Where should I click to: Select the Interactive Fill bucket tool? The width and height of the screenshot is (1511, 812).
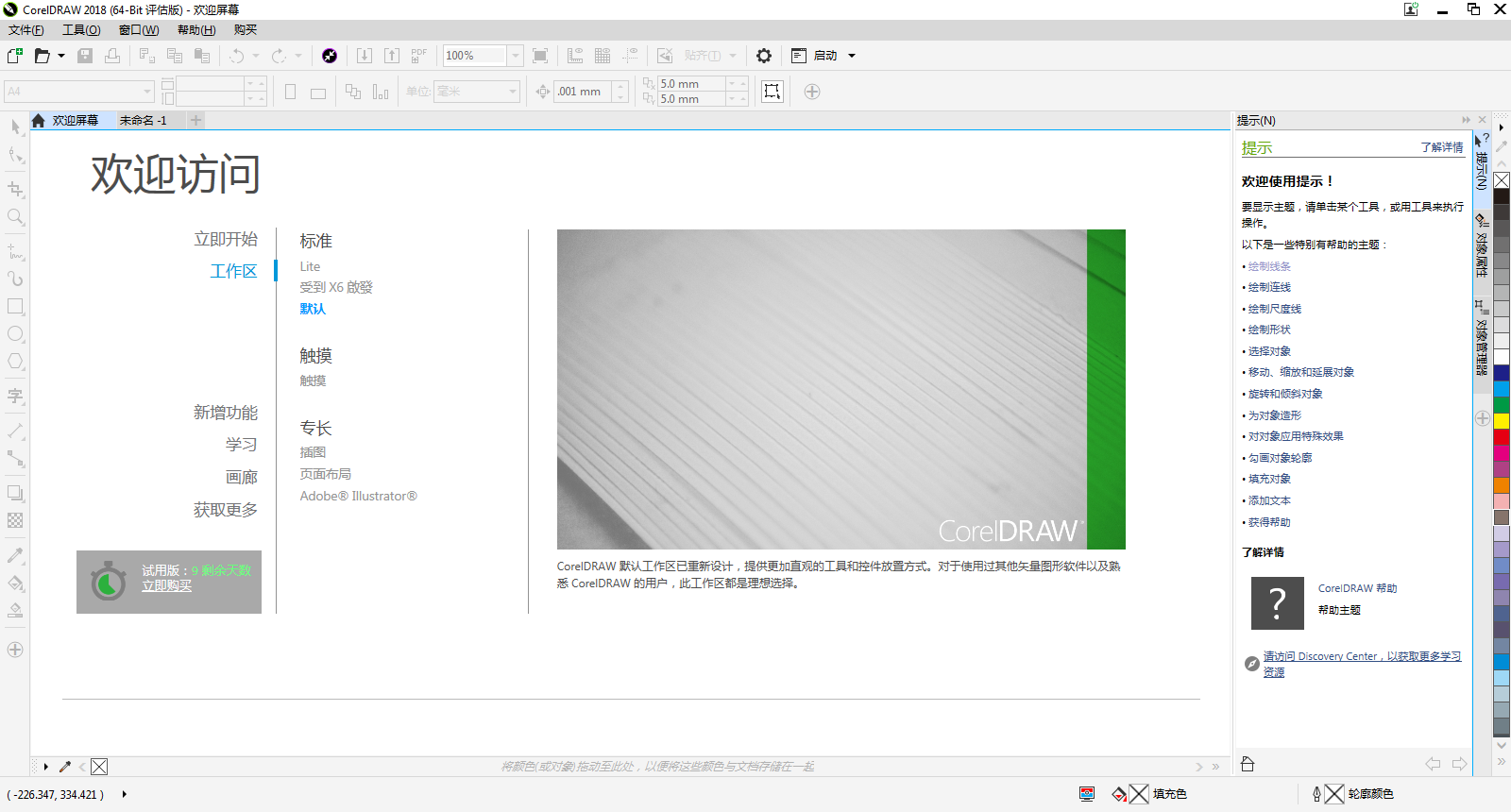[15, 583]
